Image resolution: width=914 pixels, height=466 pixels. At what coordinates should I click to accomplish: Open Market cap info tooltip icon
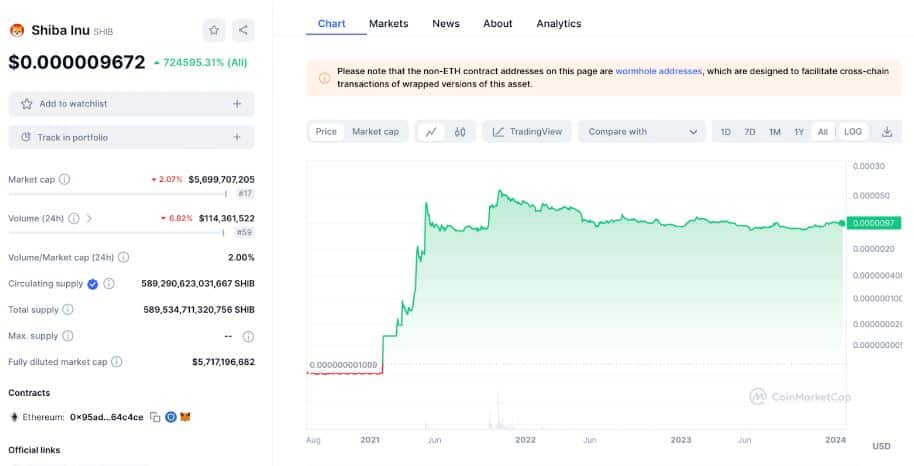coord(64,180)
